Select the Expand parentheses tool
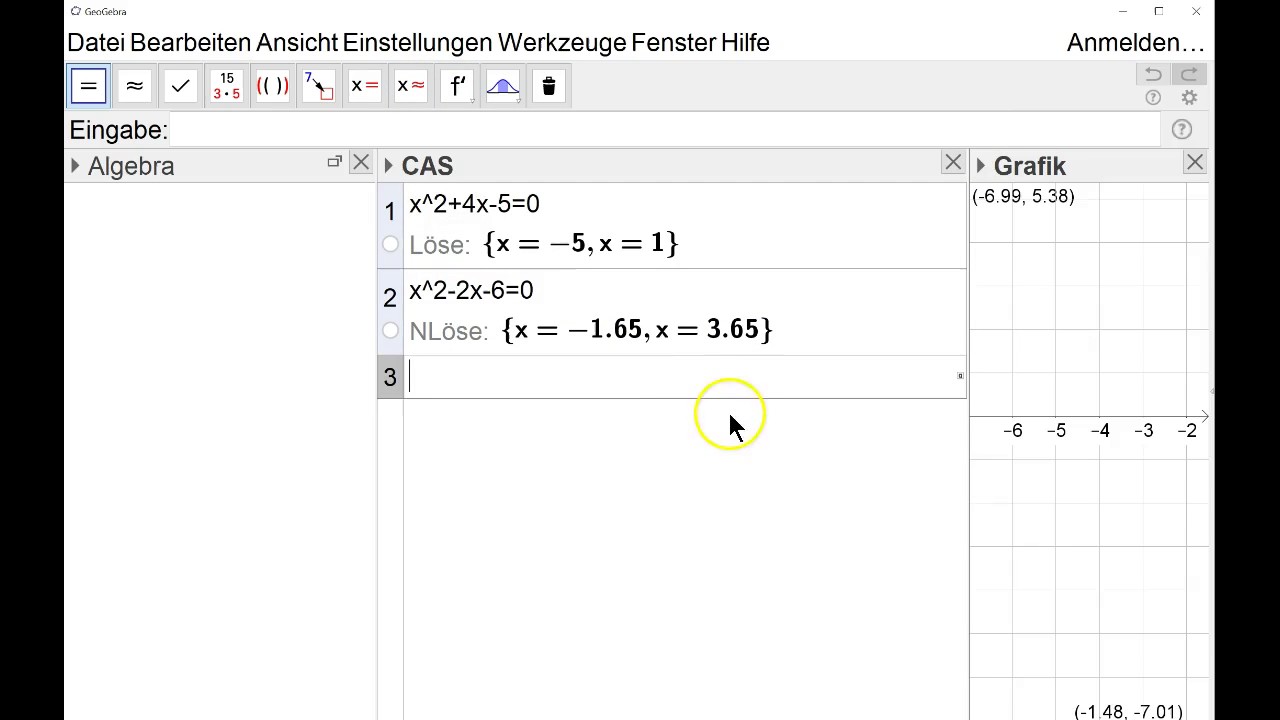Image resolution: width=1280 pixels, height=720 pixels. (272, 87)
